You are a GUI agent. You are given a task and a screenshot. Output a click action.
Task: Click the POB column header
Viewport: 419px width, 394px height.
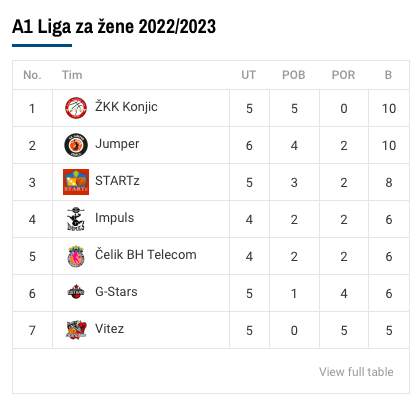pos(294,75)
